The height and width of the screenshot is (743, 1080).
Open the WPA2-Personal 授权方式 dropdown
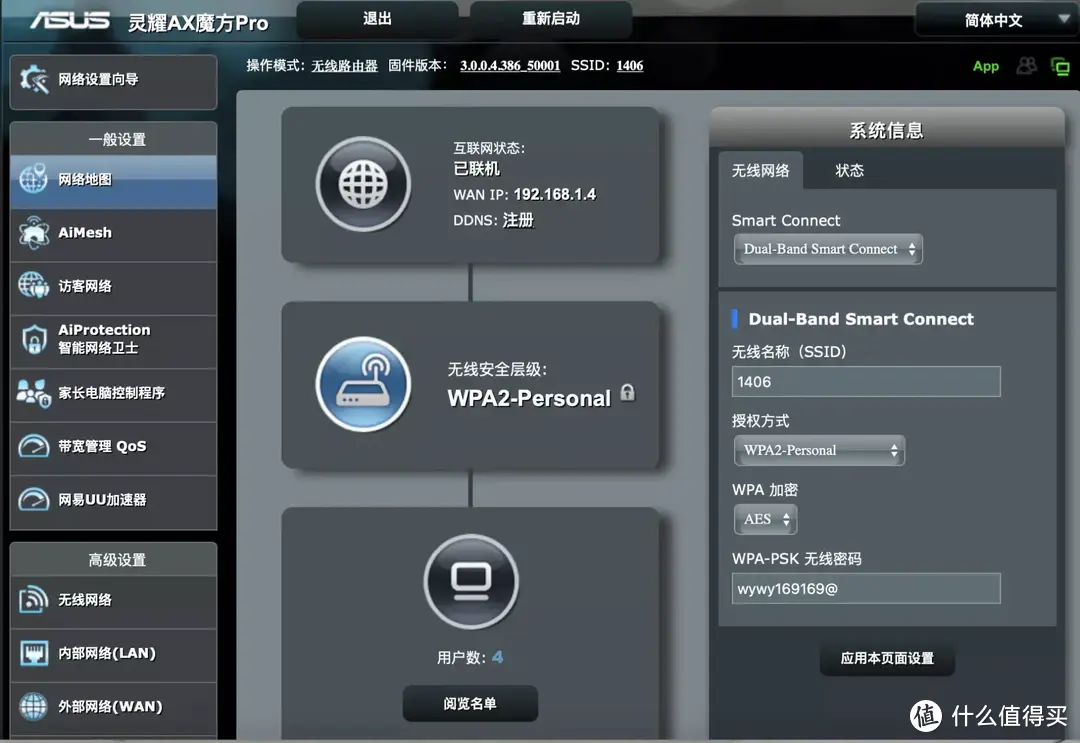point(818,450)
